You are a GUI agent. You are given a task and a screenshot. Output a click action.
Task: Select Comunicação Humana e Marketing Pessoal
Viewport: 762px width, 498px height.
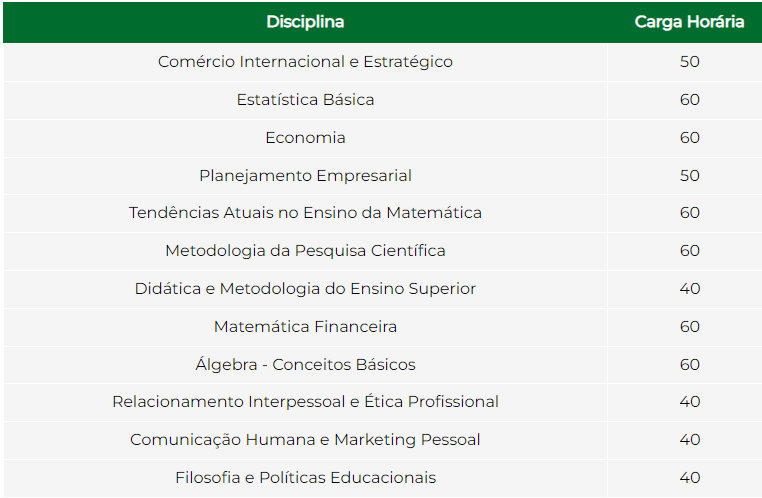305,440
